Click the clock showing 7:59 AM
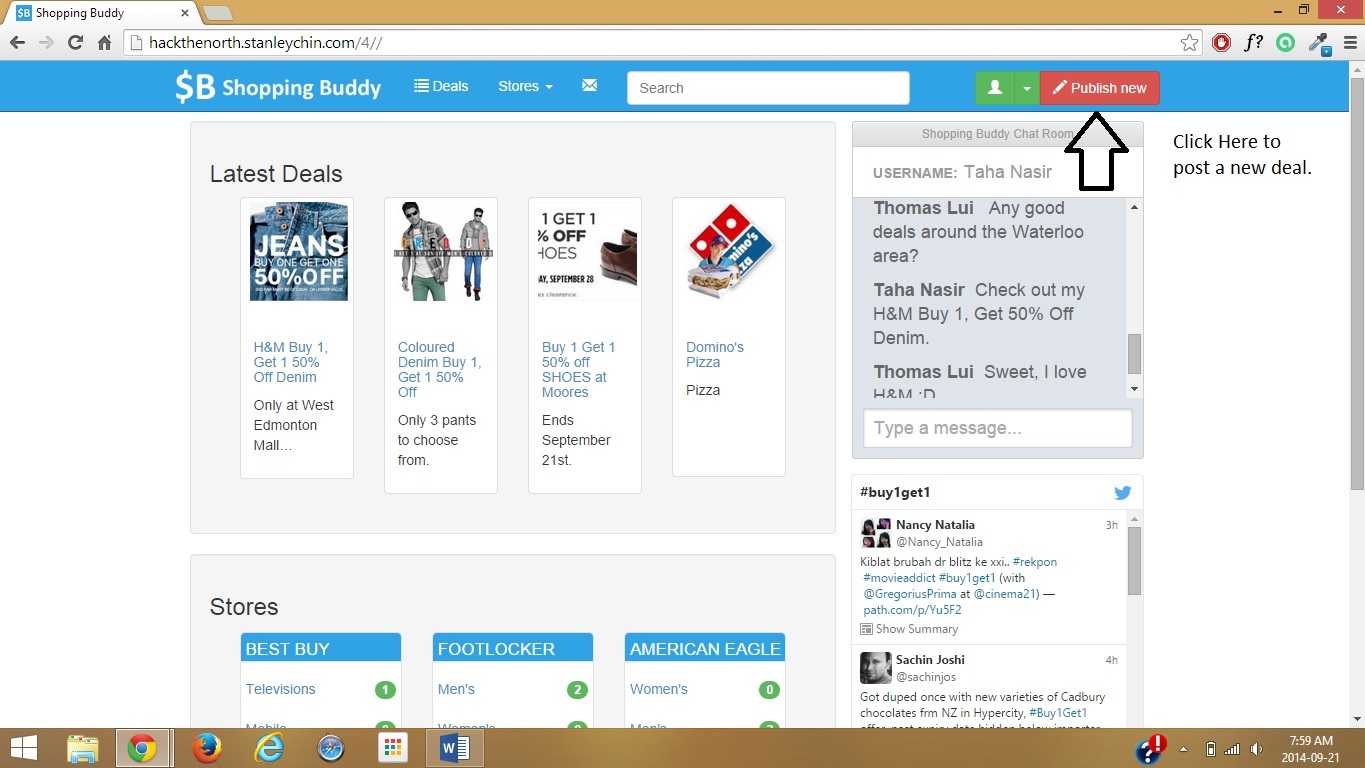 tap(1310, 741)
